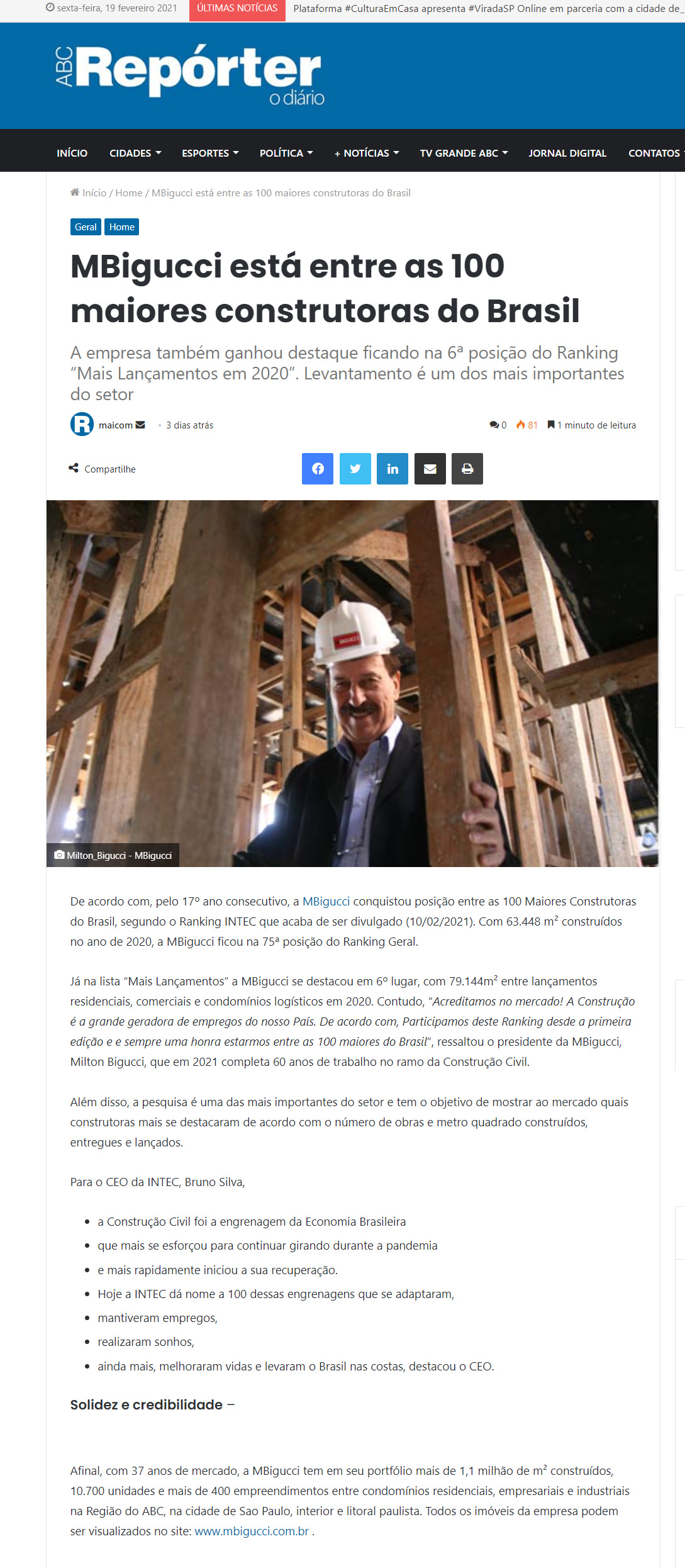Viewport: 685px width, 1568px height.
Task: Open the www.mbigucci.com.br link
Action: [x=252, y=1531]
